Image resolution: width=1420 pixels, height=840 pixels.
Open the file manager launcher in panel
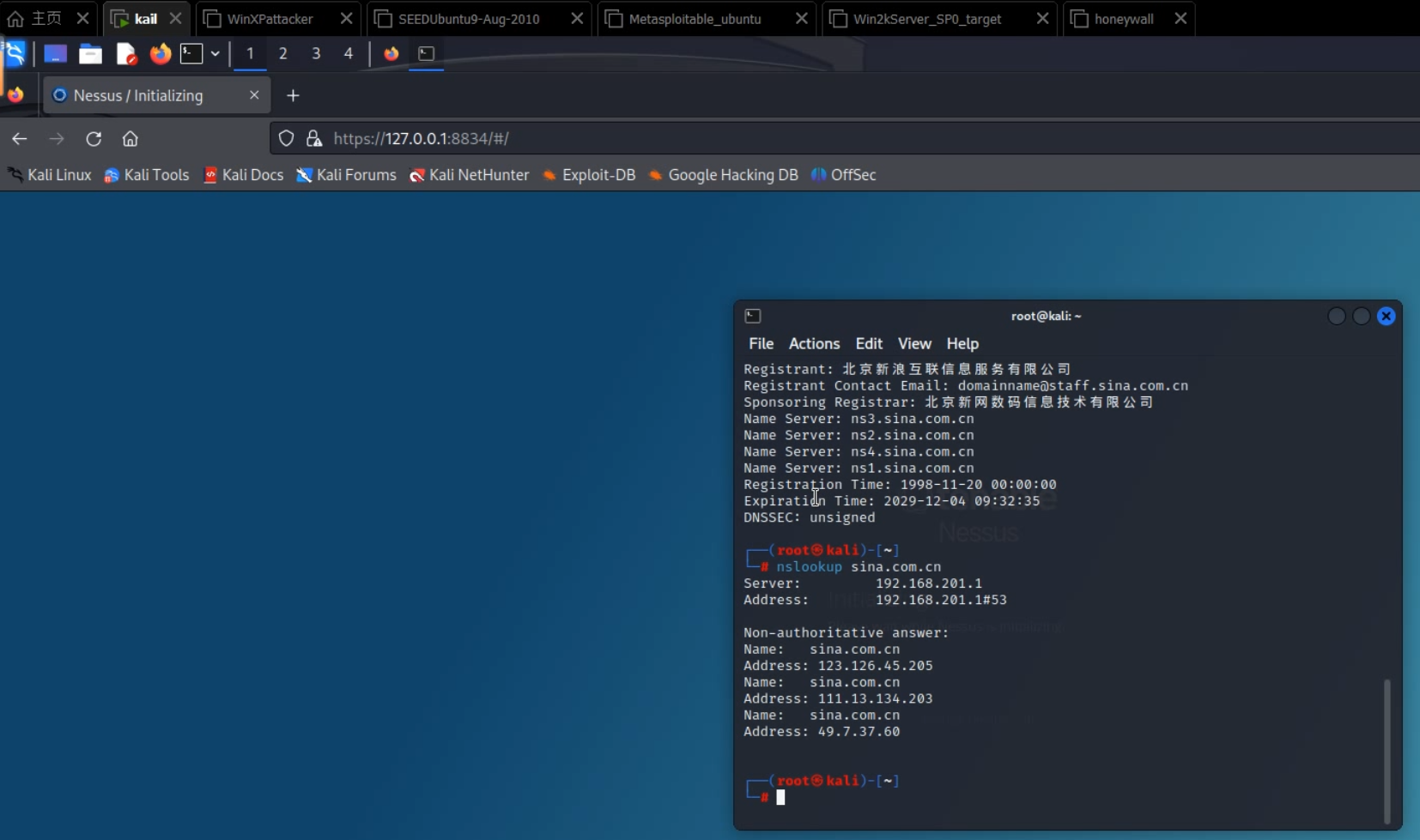tap(90, 54)
